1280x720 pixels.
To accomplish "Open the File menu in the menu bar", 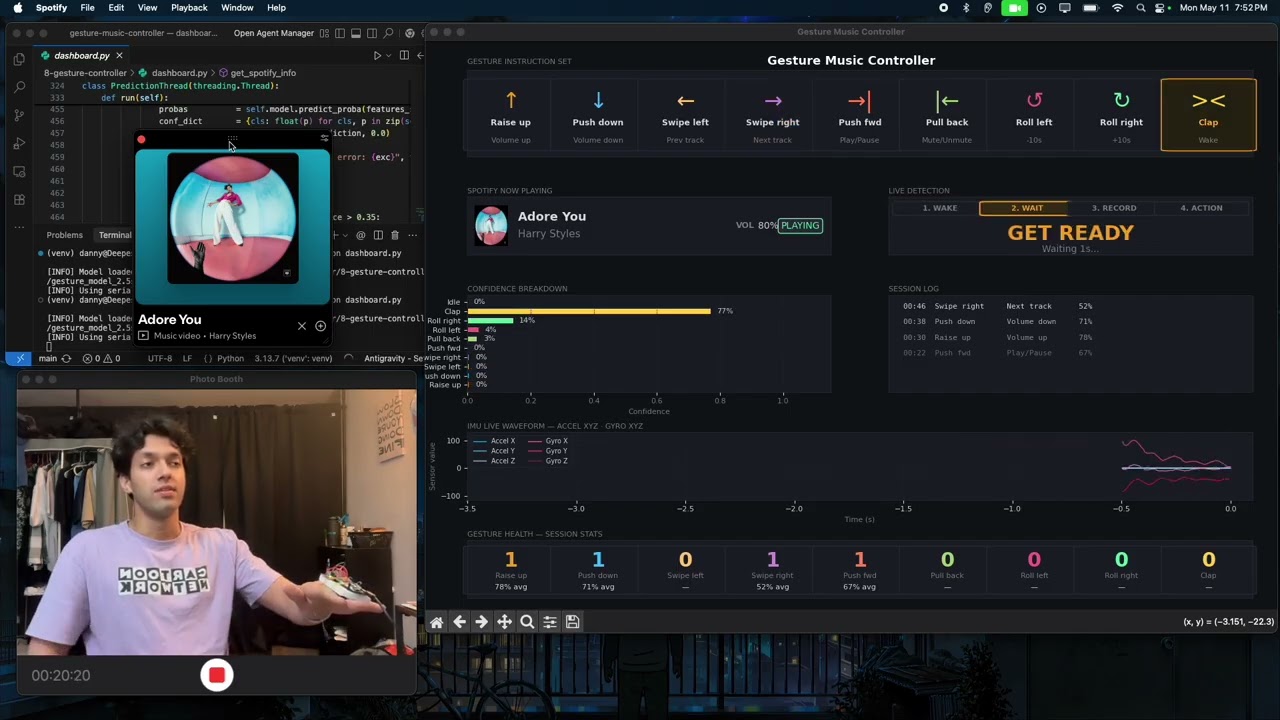I will (x=88, y=8).
